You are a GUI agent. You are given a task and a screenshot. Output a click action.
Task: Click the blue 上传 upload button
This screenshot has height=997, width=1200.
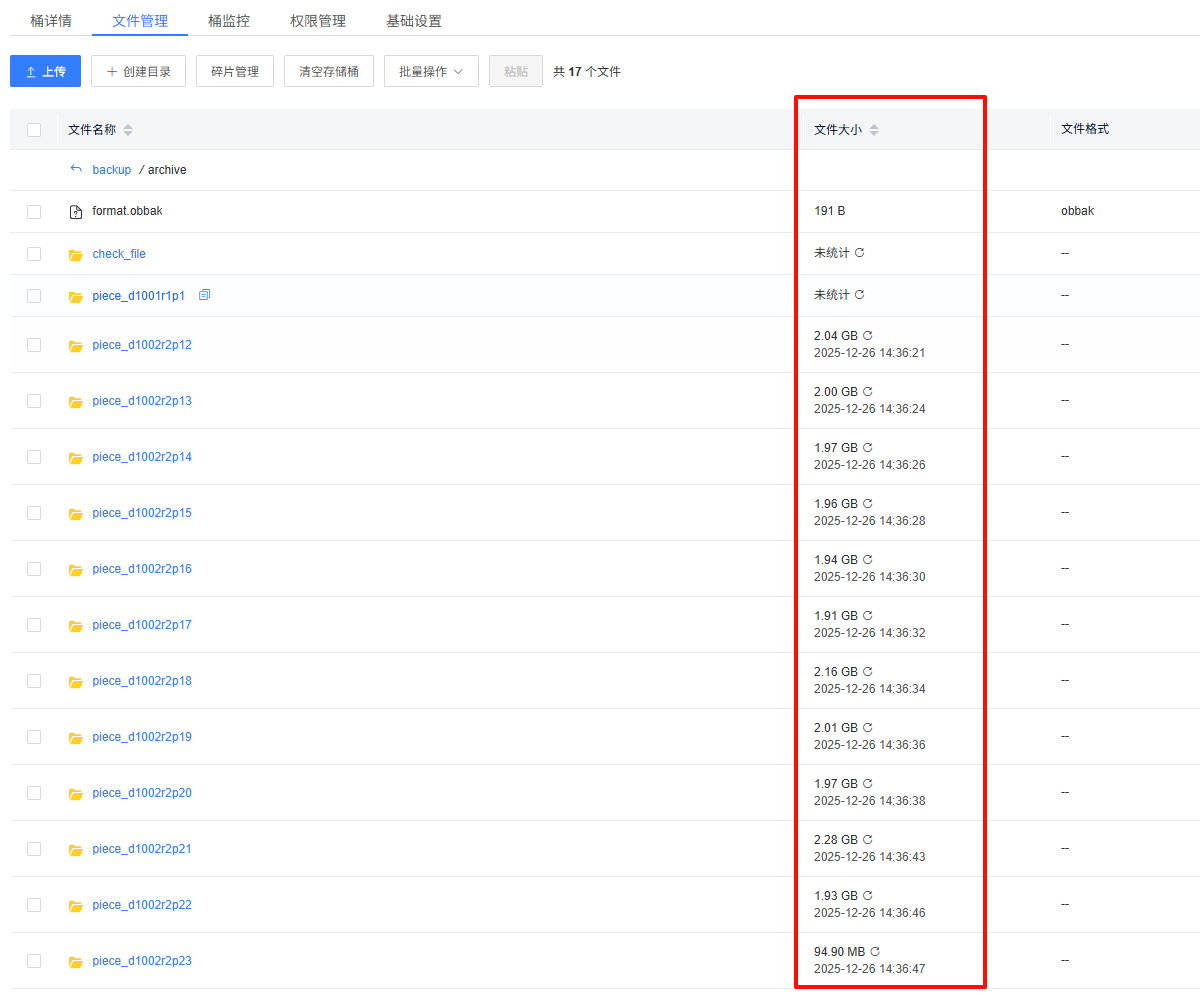click(x=45, y=72)
